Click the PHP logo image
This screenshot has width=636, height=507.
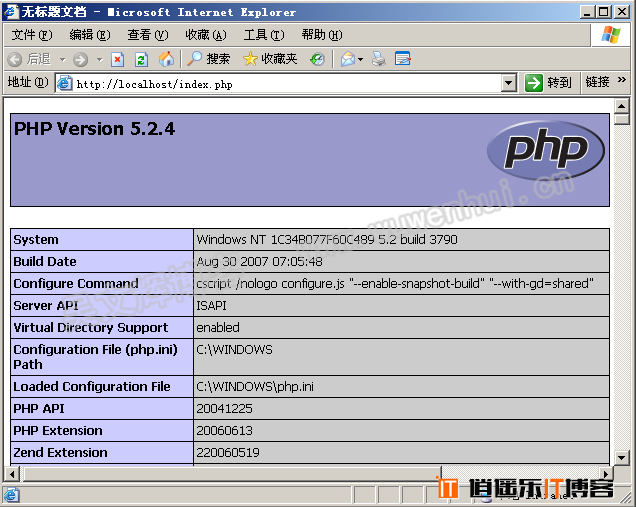click(546, 150)
